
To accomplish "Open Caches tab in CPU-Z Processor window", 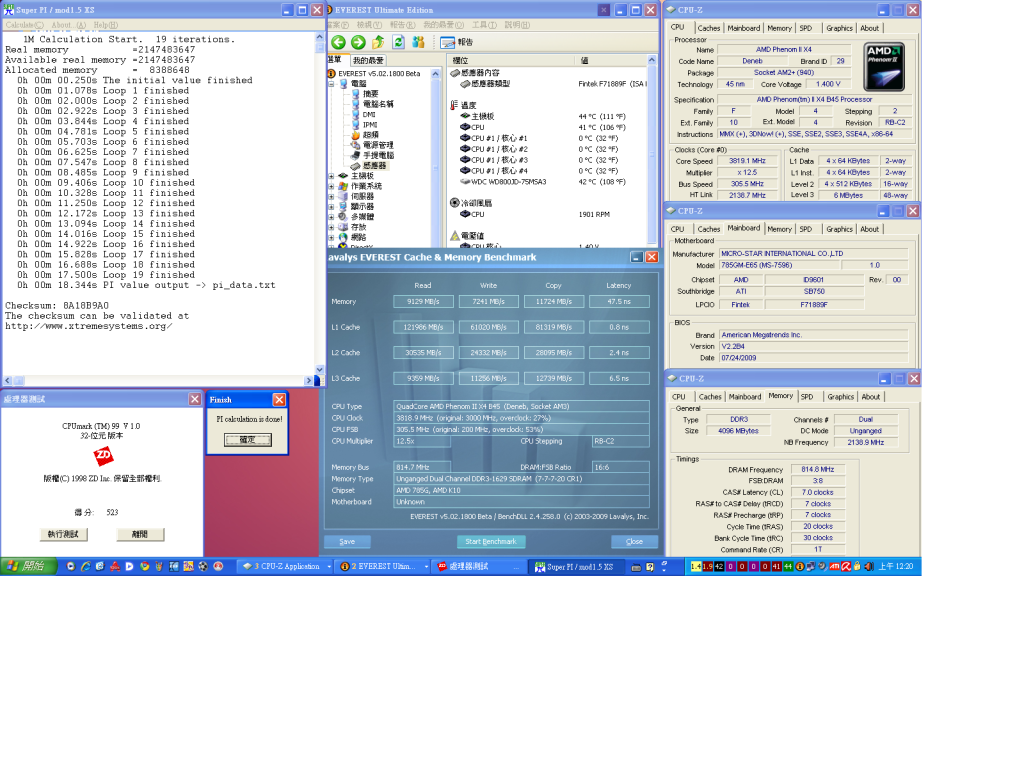I will point(709,28).
